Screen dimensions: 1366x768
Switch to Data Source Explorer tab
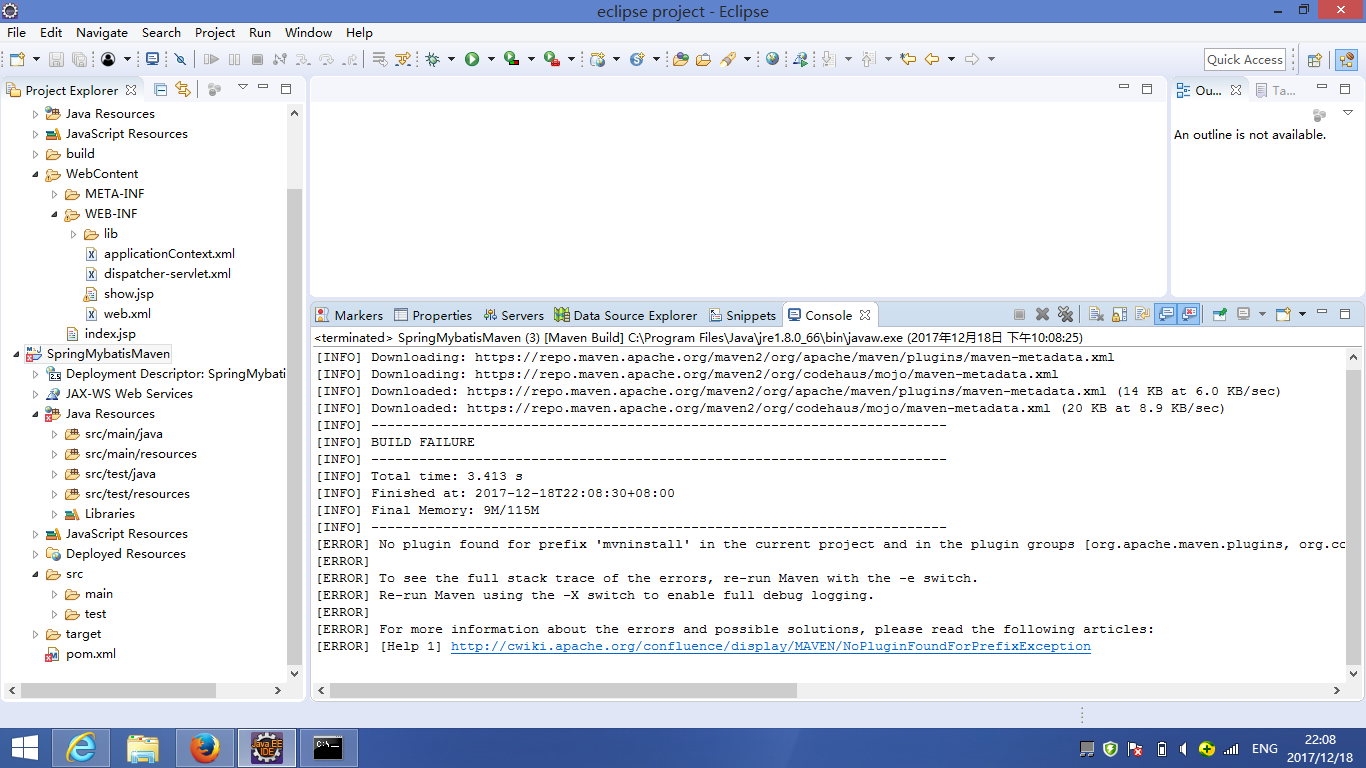(626, 315)
